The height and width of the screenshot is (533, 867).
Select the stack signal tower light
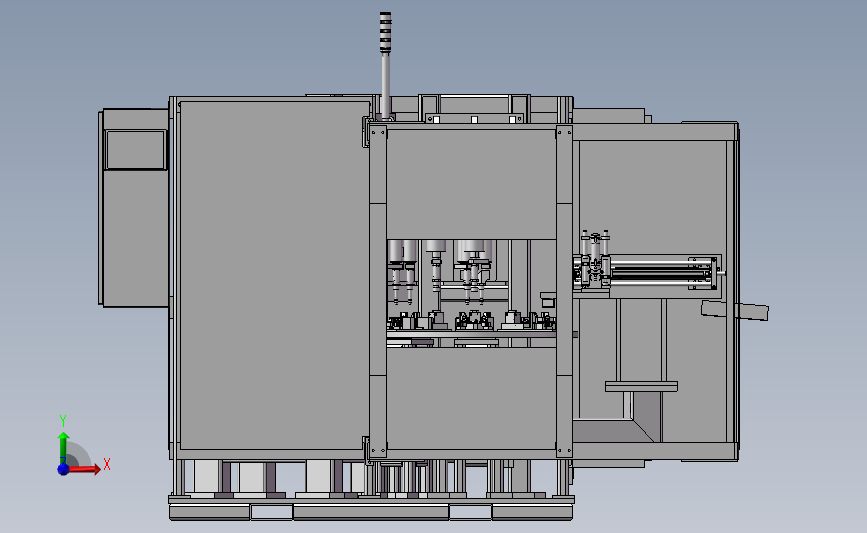pos(385,33)
